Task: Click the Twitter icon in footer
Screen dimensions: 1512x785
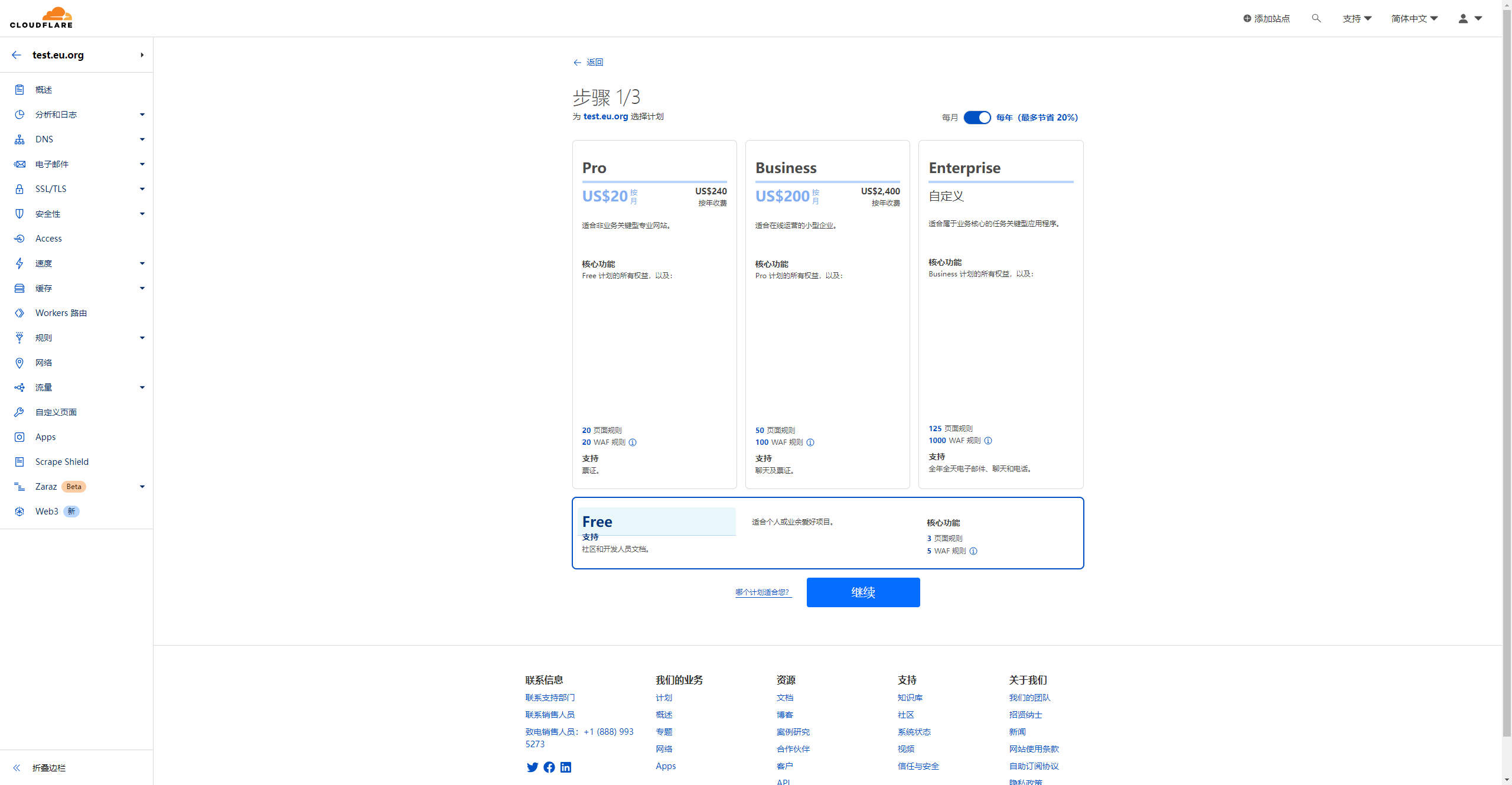Action: click(532, 767)
